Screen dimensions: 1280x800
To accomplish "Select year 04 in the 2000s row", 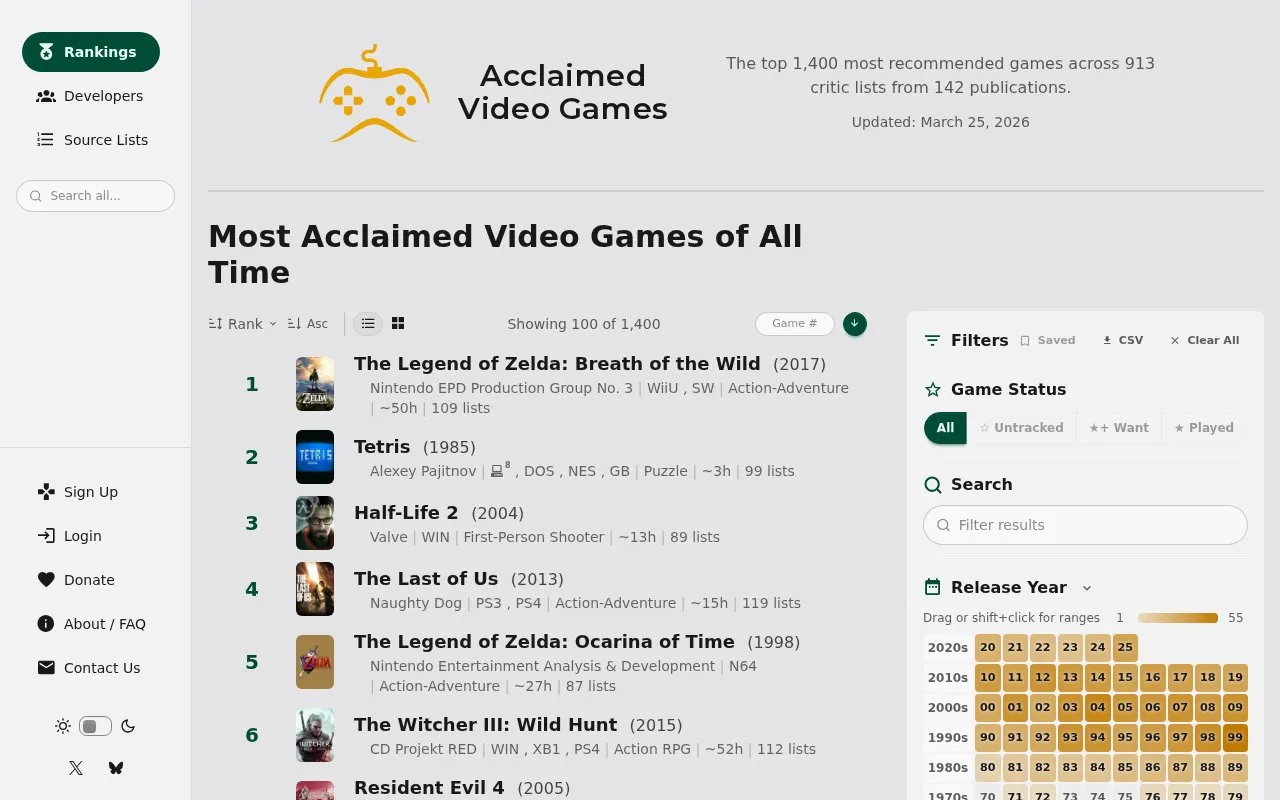I will tap(1098, 708).
